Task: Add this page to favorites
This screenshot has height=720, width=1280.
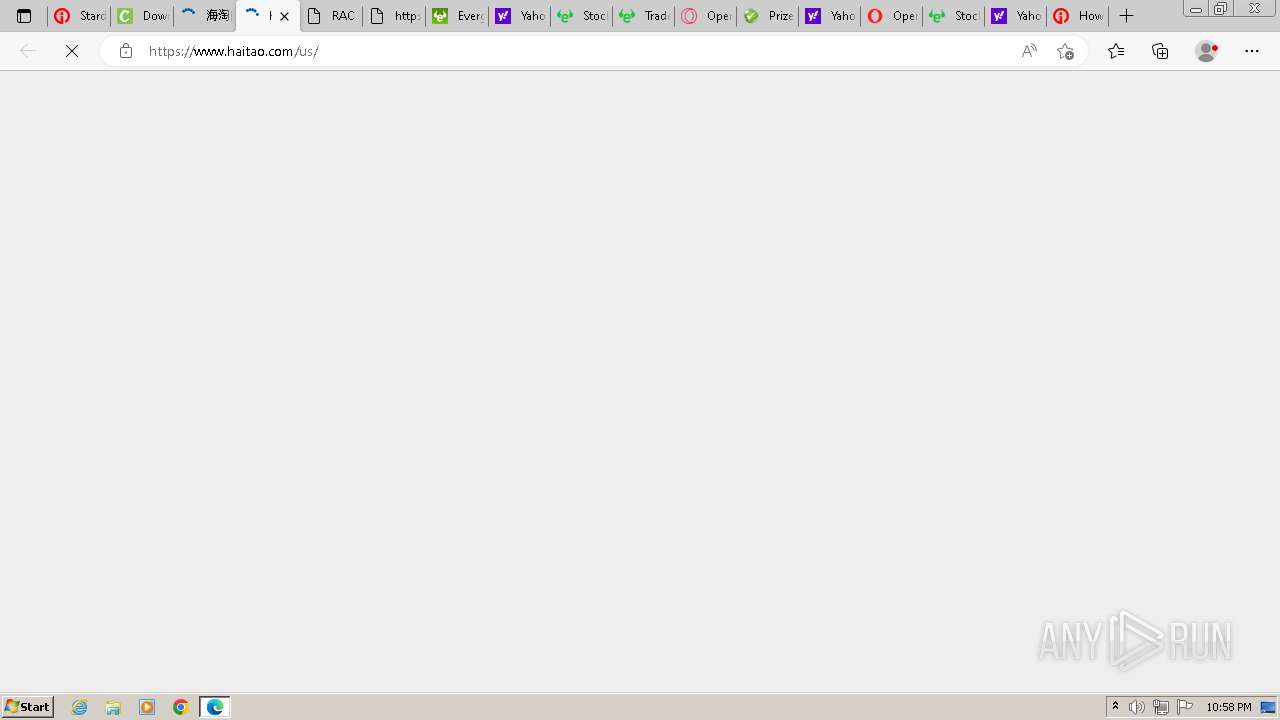Action: pyautogui.click(x=1065, y=51)
